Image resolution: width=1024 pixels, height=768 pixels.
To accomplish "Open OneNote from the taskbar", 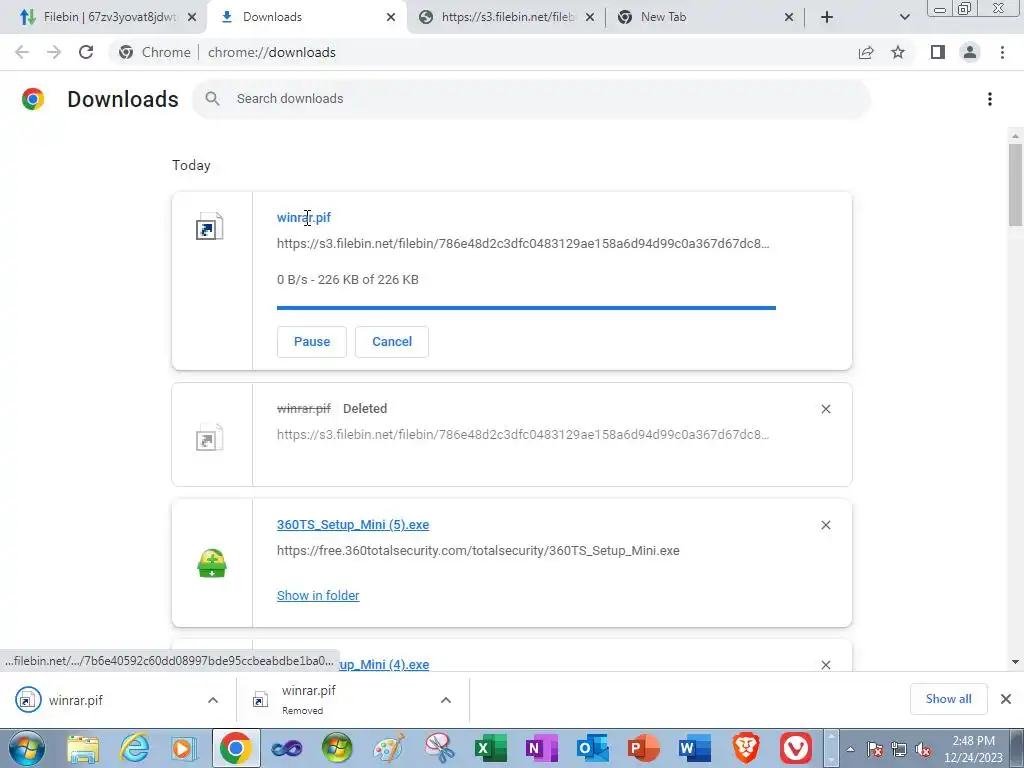I will pyautogui.click(x=541, y=748).
